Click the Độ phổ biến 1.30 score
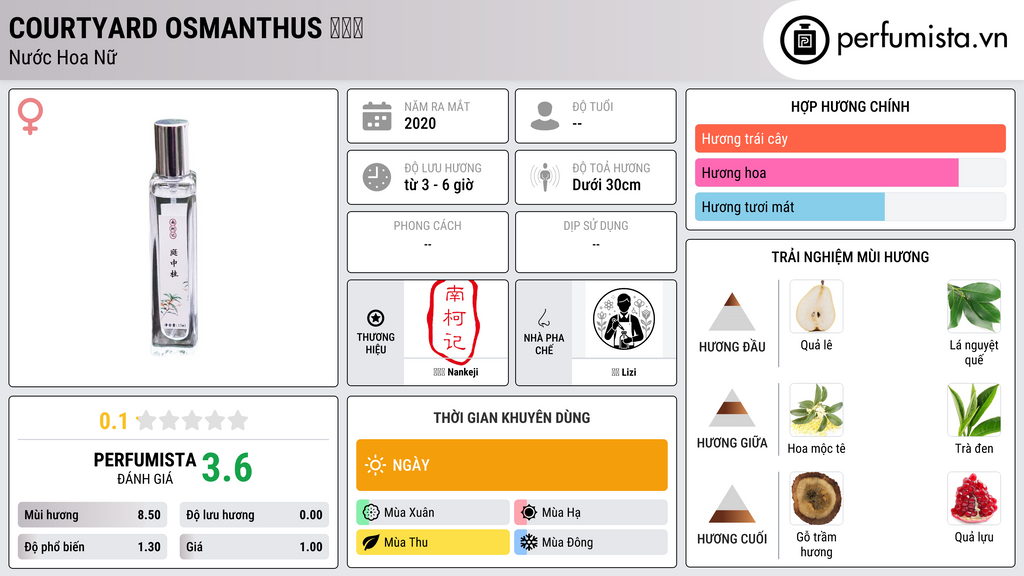1024x576 pixels. 92,547
